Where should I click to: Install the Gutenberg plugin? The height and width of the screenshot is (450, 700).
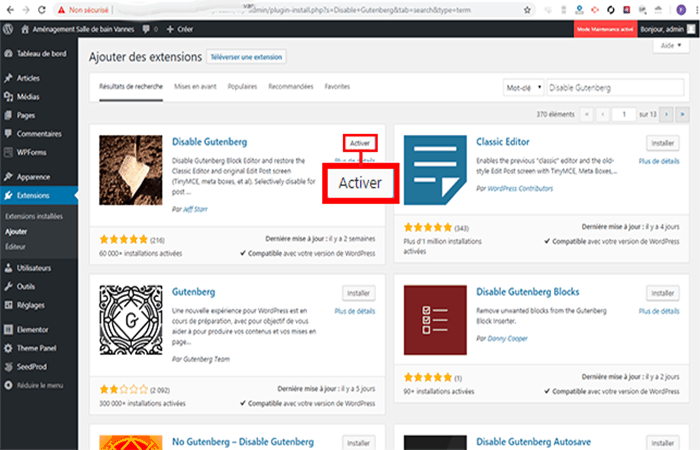358,293
